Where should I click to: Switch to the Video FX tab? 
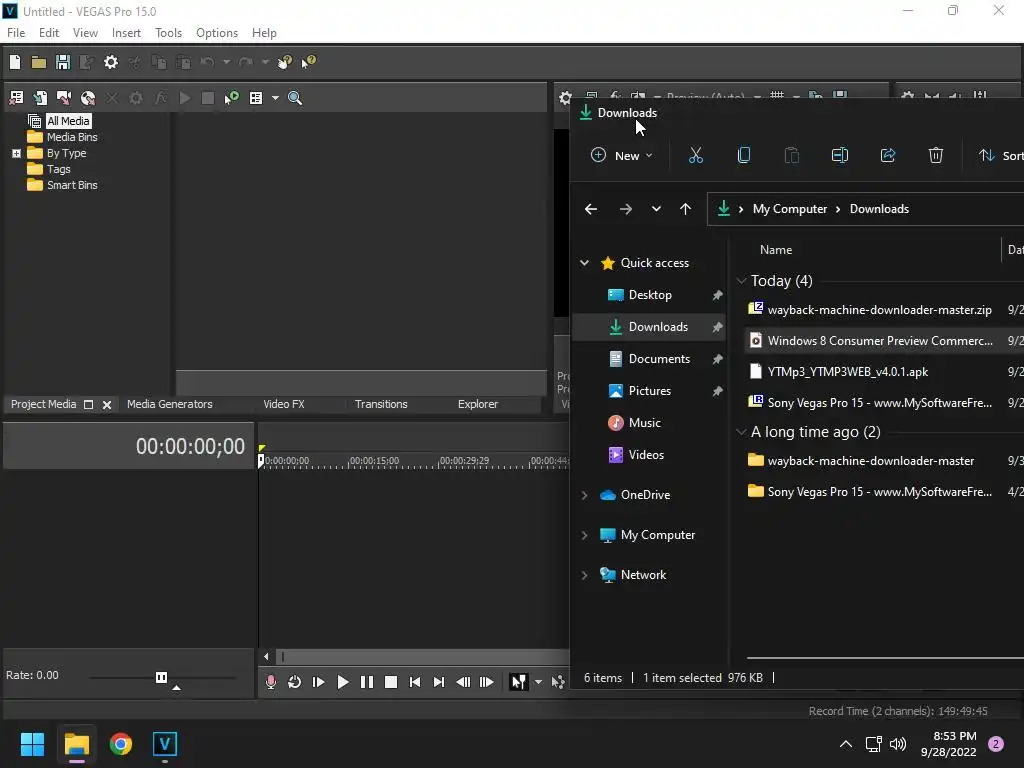click(x=283, y=404)
